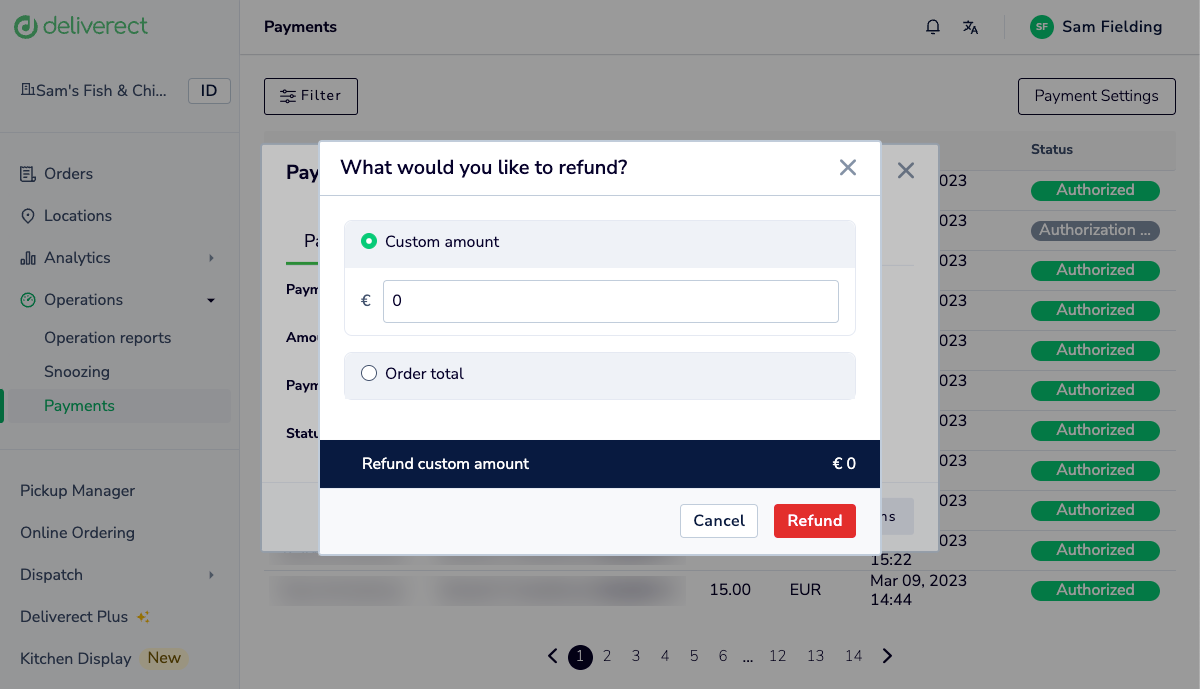Click the Analytics chart icon
The height and width of the screenshot is (689, 1200).
tap(28, 258)
